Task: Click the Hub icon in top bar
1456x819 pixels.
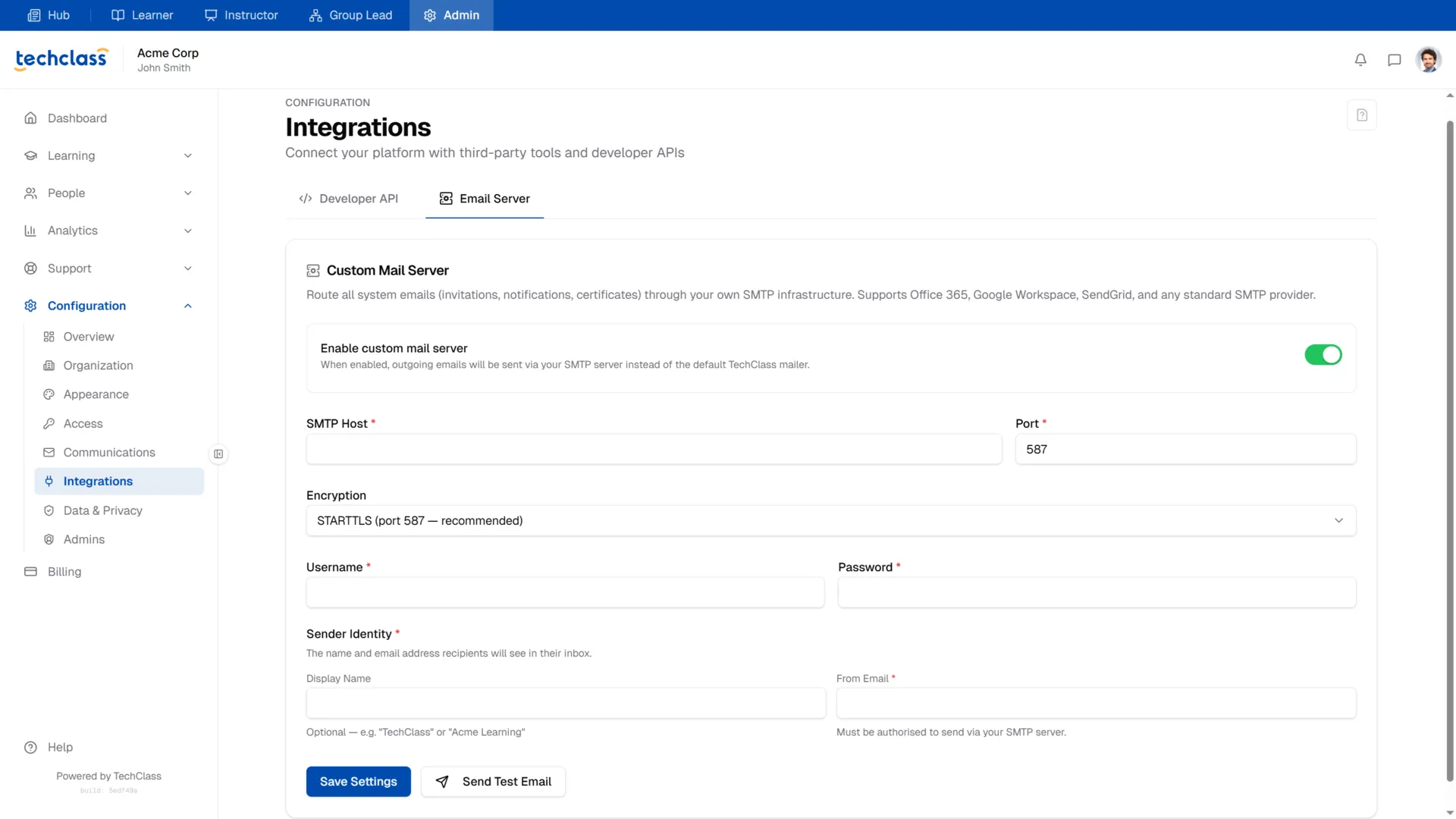Action: coord(34,15)
